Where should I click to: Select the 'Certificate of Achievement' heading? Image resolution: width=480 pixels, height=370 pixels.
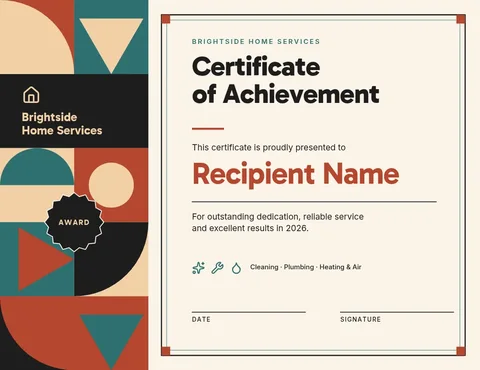(286, 80)
